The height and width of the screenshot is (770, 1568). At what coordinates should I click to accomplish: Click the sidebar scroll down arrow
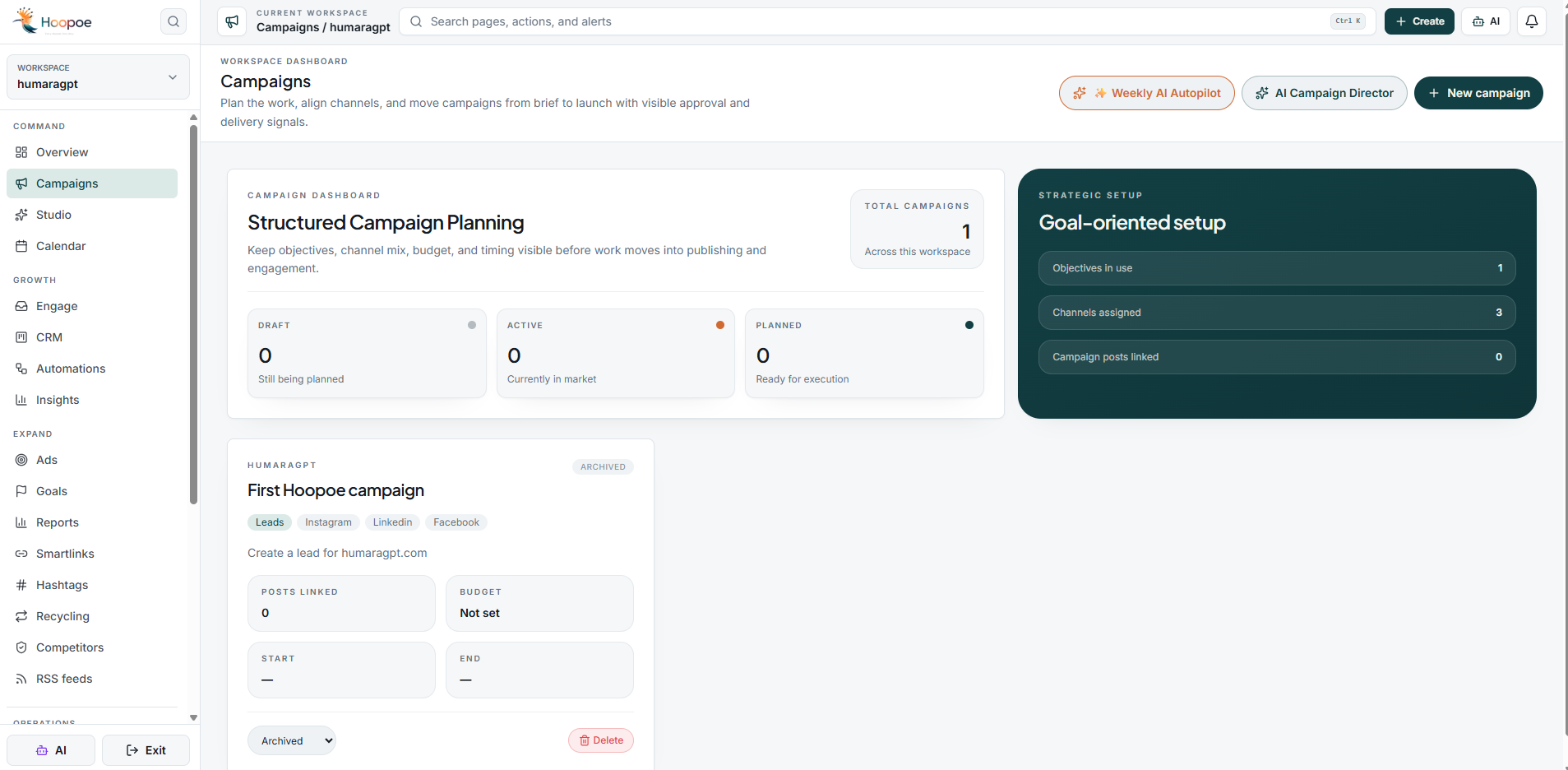point(193,717)
